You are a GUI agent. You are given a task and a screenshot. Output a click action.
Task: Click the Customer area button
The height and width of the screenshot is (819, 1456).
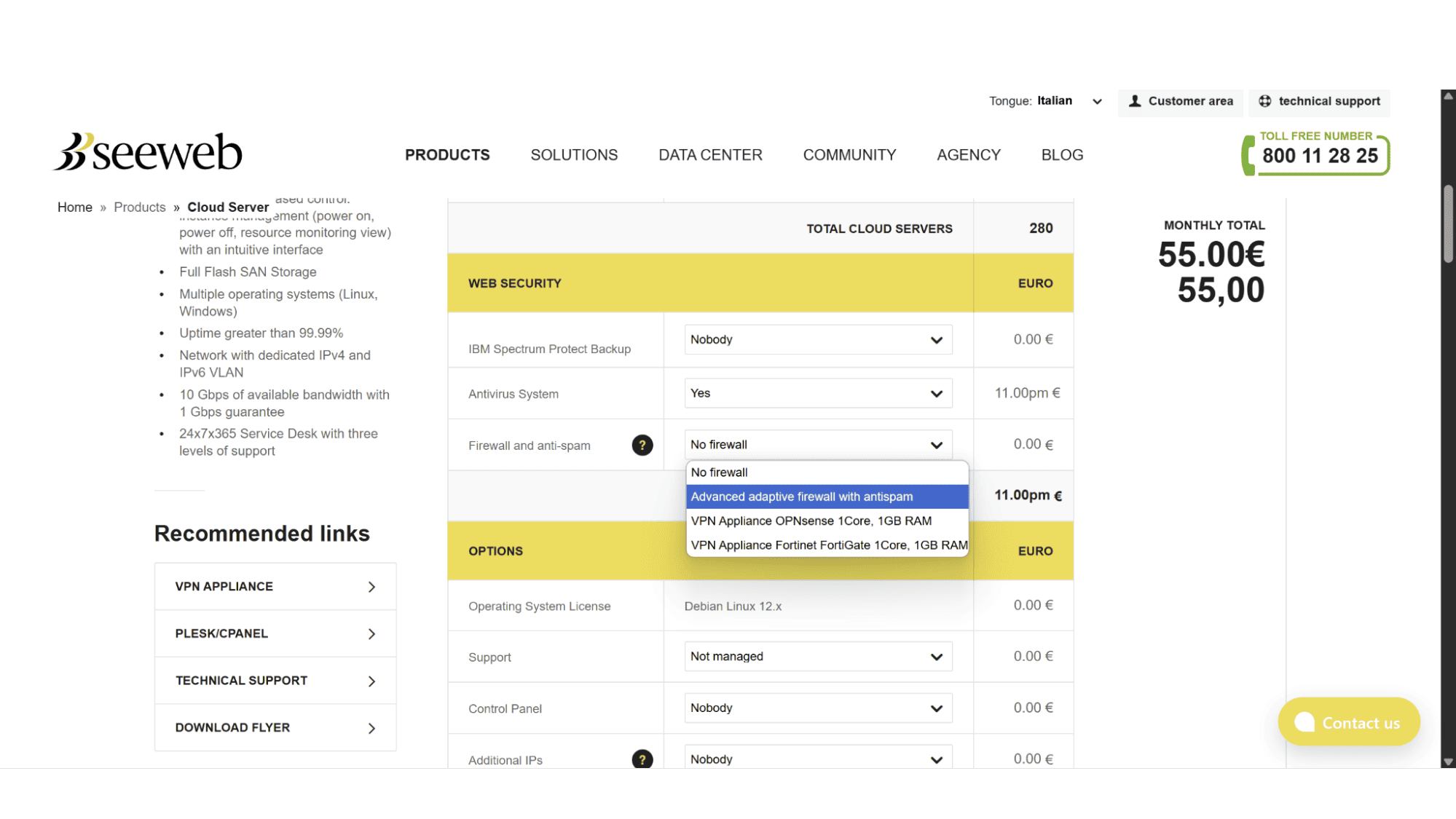point(1181,102)
